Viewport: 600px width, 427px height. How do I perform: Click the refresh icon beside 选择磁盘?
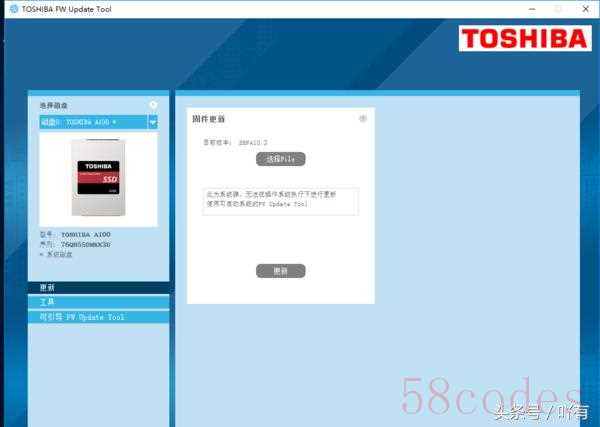pyautogui.click(x=153, y=104)
